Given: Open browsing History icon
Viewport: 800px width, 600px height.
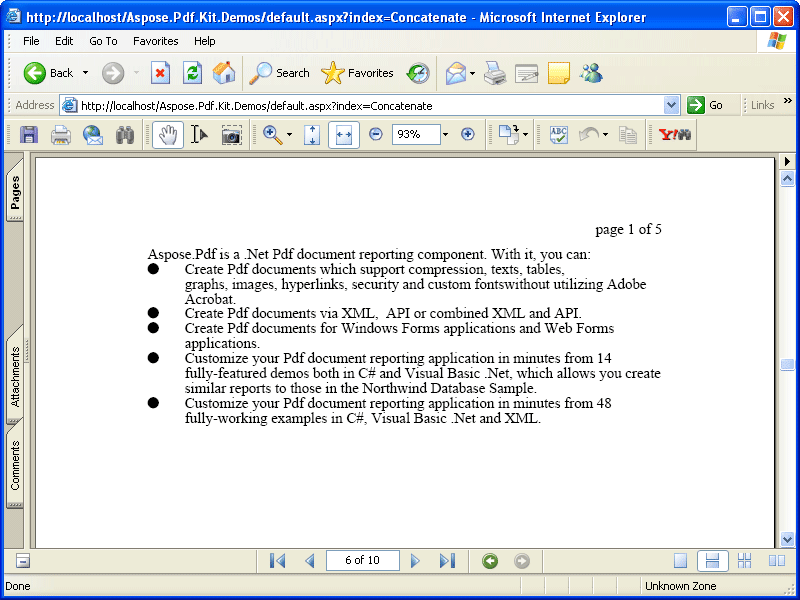Looking at the screenshot, I should click(x=418, y=73).
